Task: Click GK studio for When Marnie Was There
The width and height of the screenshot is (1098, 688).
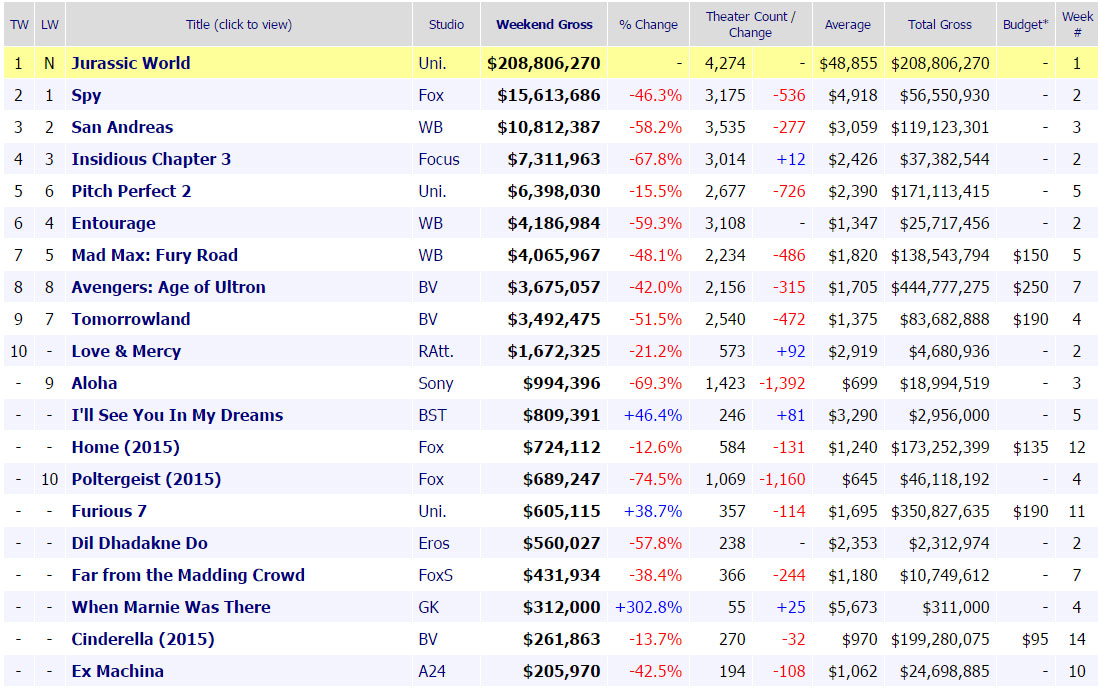Action: click(429, 607)
